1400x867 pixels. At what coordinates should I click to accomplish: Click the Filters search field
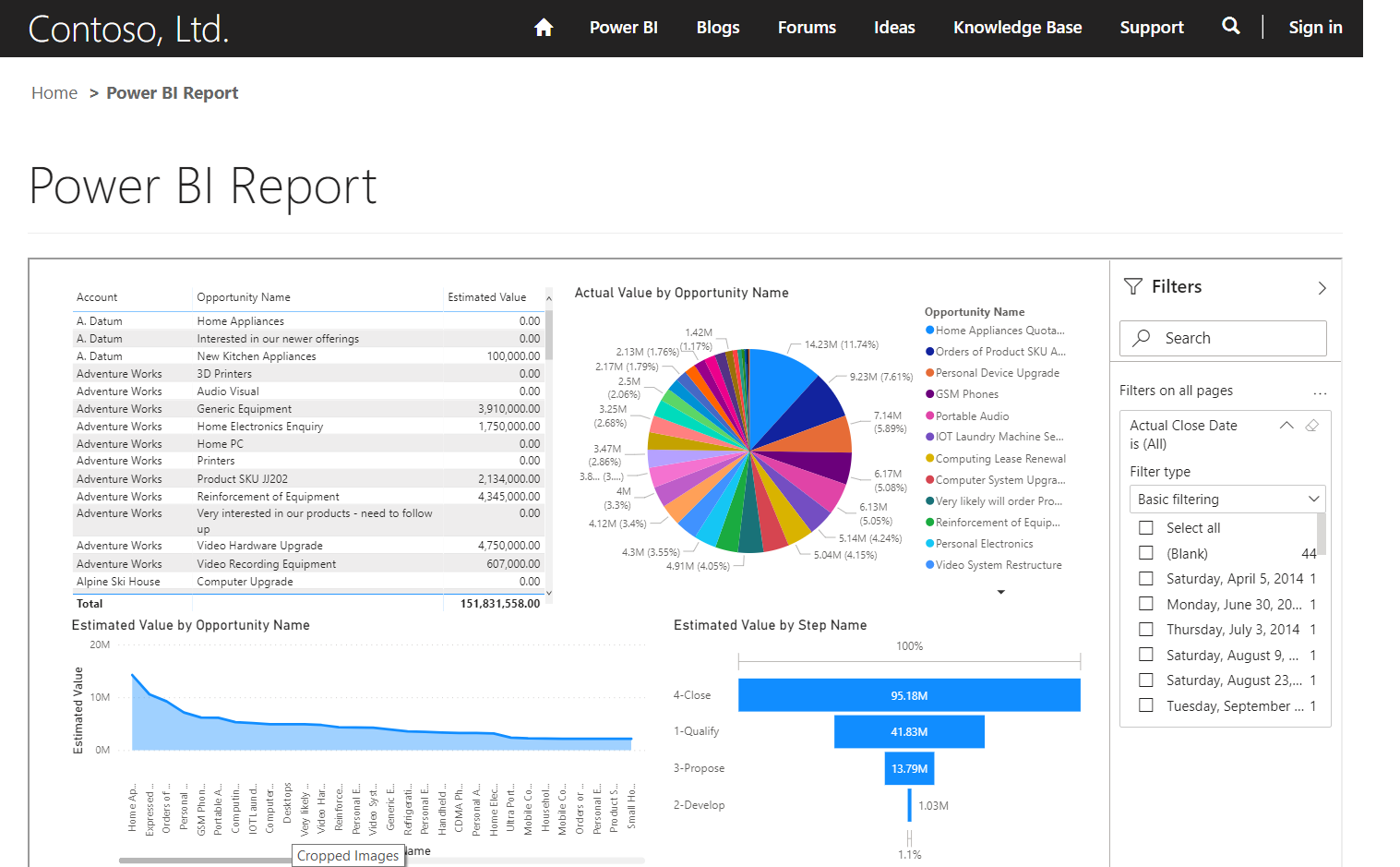pos(1223,338)
